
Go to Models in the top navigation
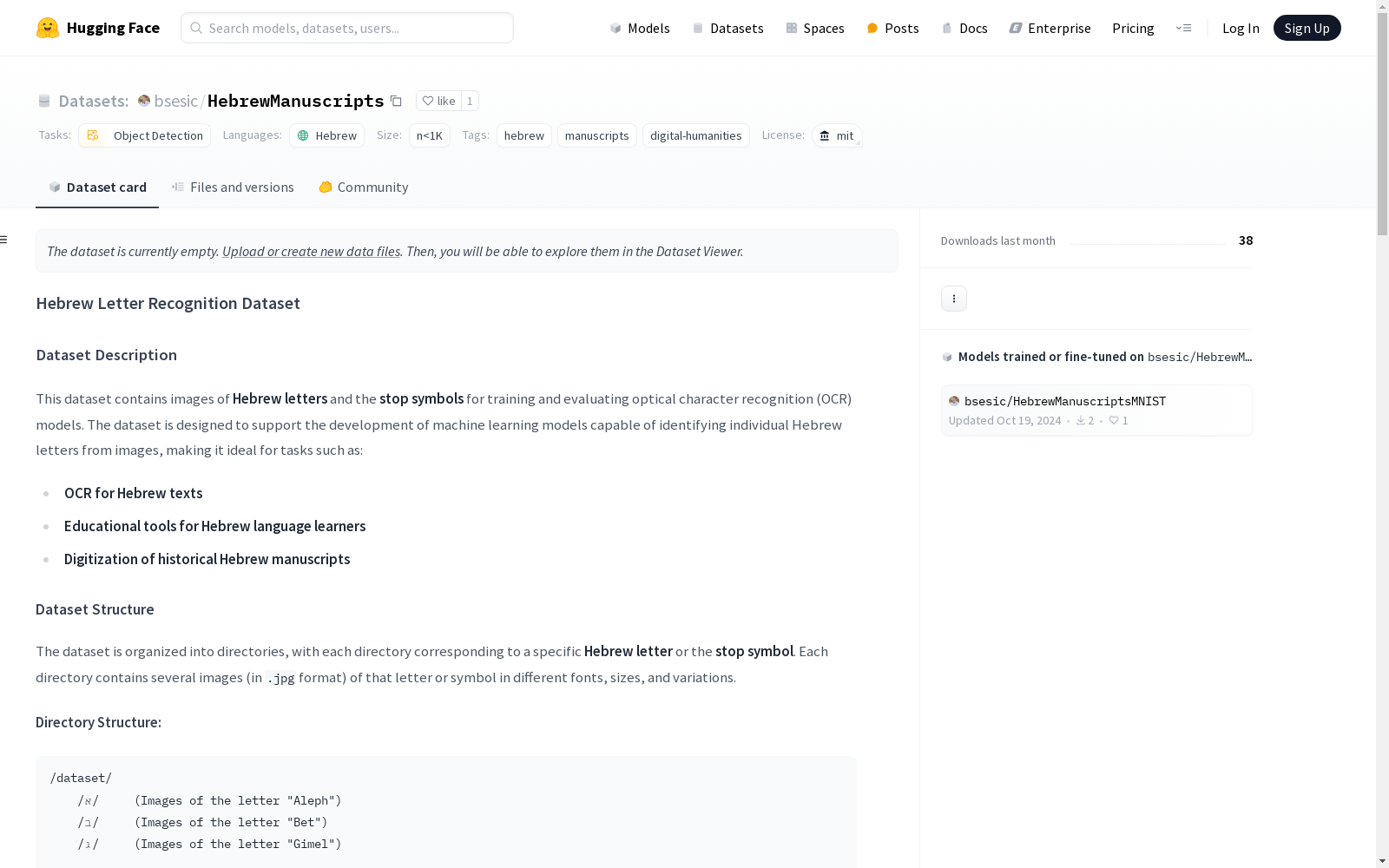[640, 28]
